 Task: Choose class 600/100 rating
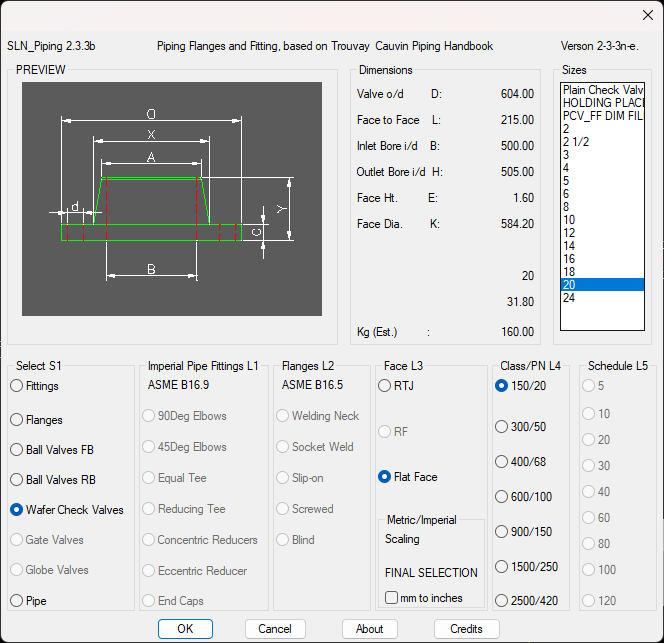[x=523, y=496]
